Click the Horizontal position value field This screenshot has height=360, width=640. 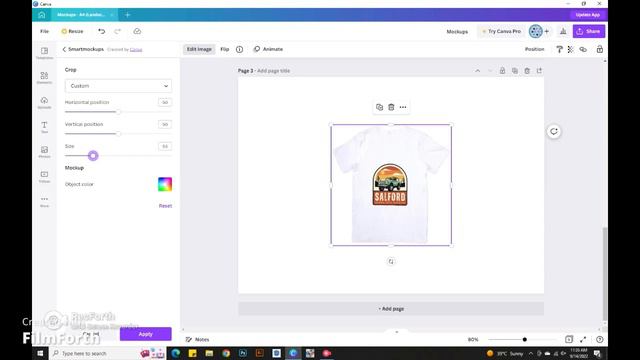(165, 102)
